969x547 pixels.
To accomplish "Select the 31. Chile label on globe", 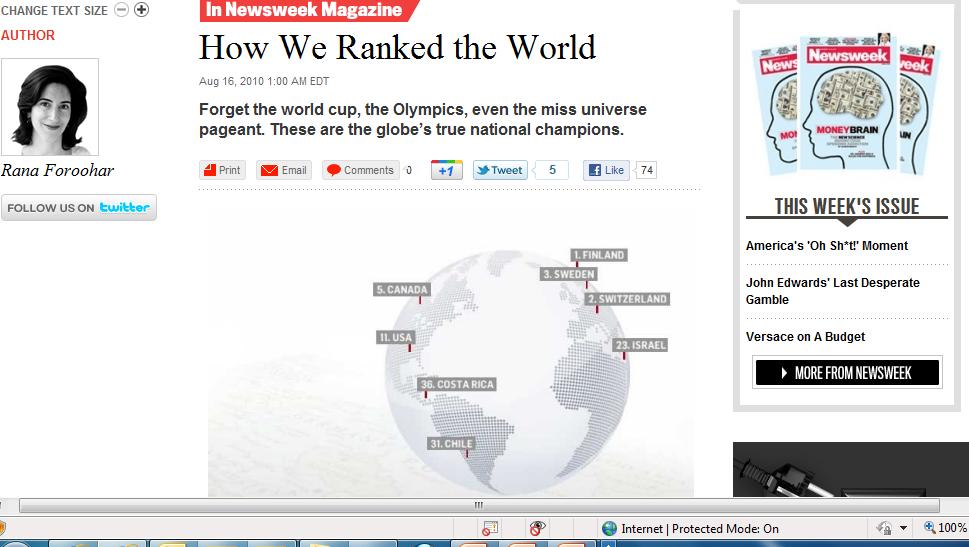I will tap(451, 444).
